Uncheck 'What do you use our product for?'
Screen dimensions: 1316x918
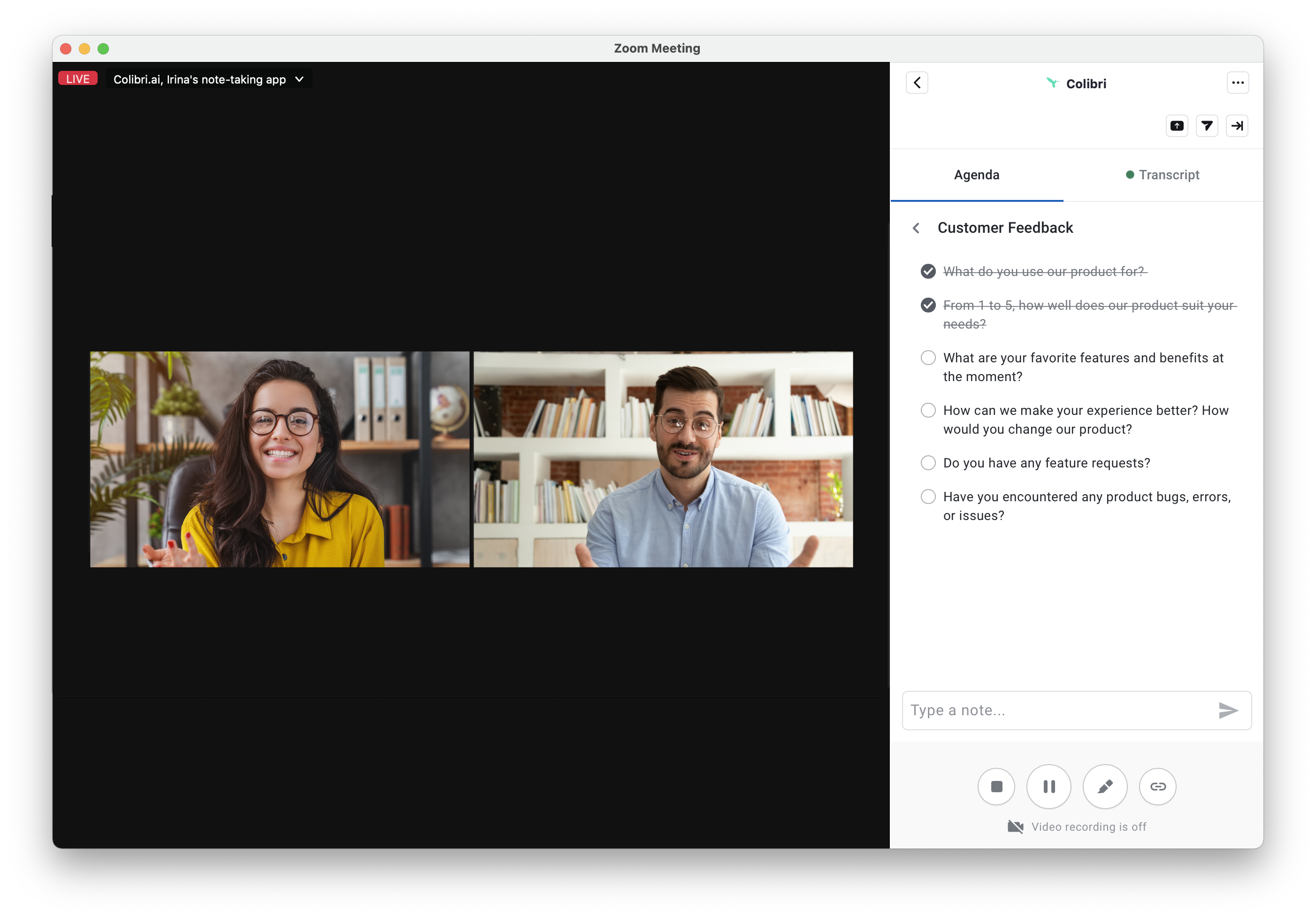928,271
